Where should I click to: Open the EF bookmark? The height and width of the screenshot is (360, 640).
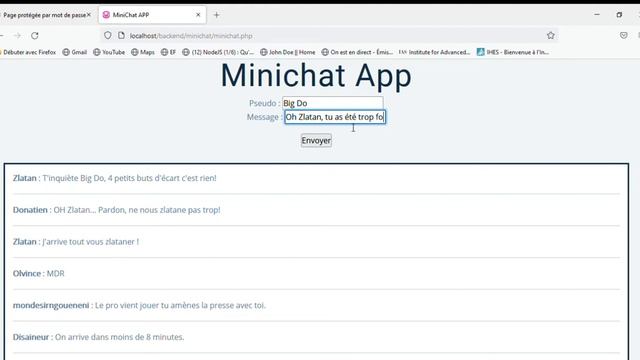[x=168, y=52]
